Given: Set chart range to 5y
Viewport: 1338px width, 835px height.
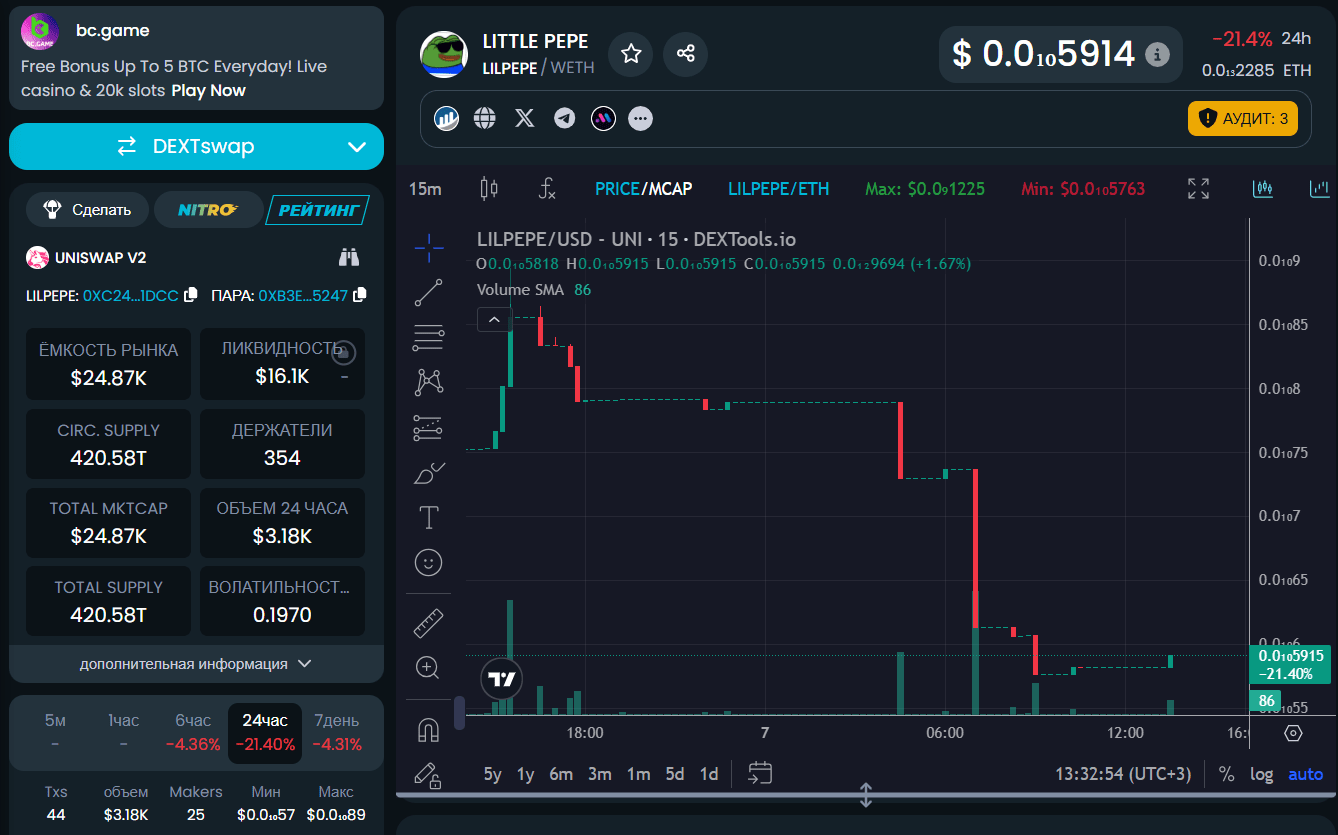Looking at the screenshot, I should [x=493, y=774].
